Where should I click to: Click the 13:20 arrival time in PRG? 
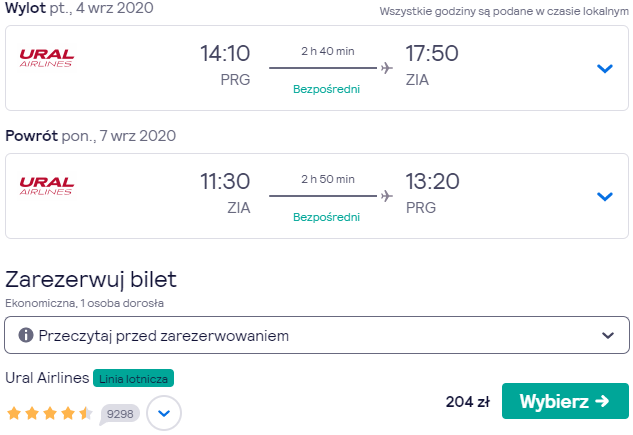432,182
